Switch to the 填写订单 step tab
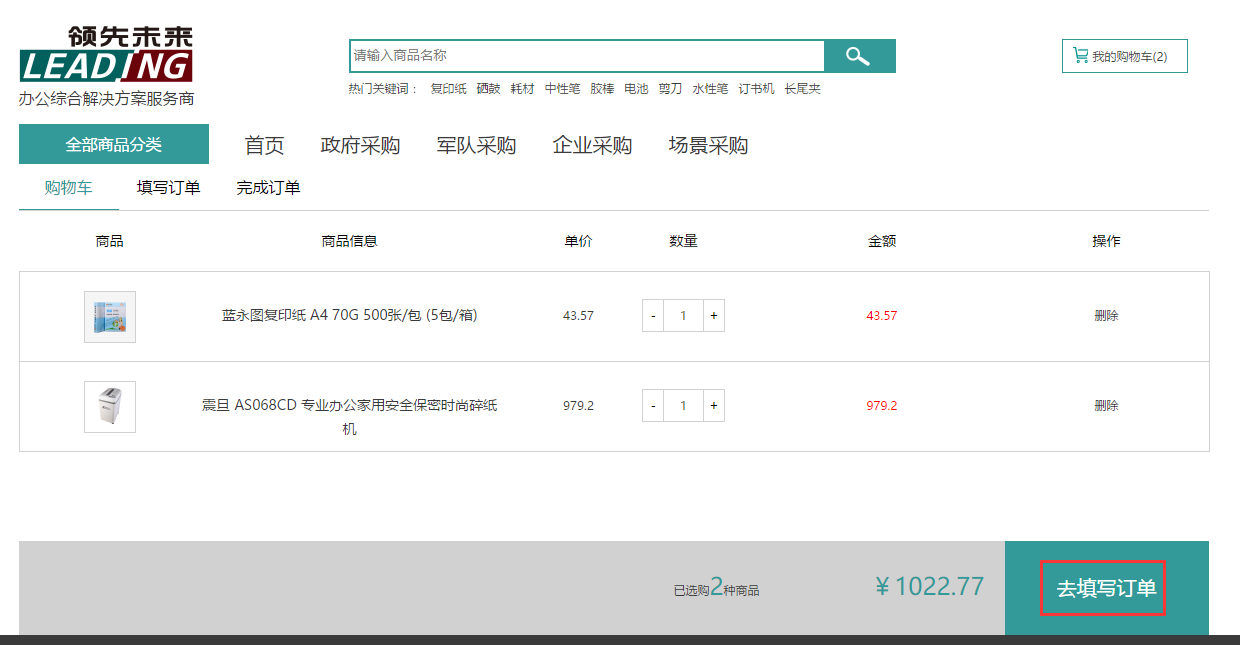The image size is (1240, 645). [168, 188]
